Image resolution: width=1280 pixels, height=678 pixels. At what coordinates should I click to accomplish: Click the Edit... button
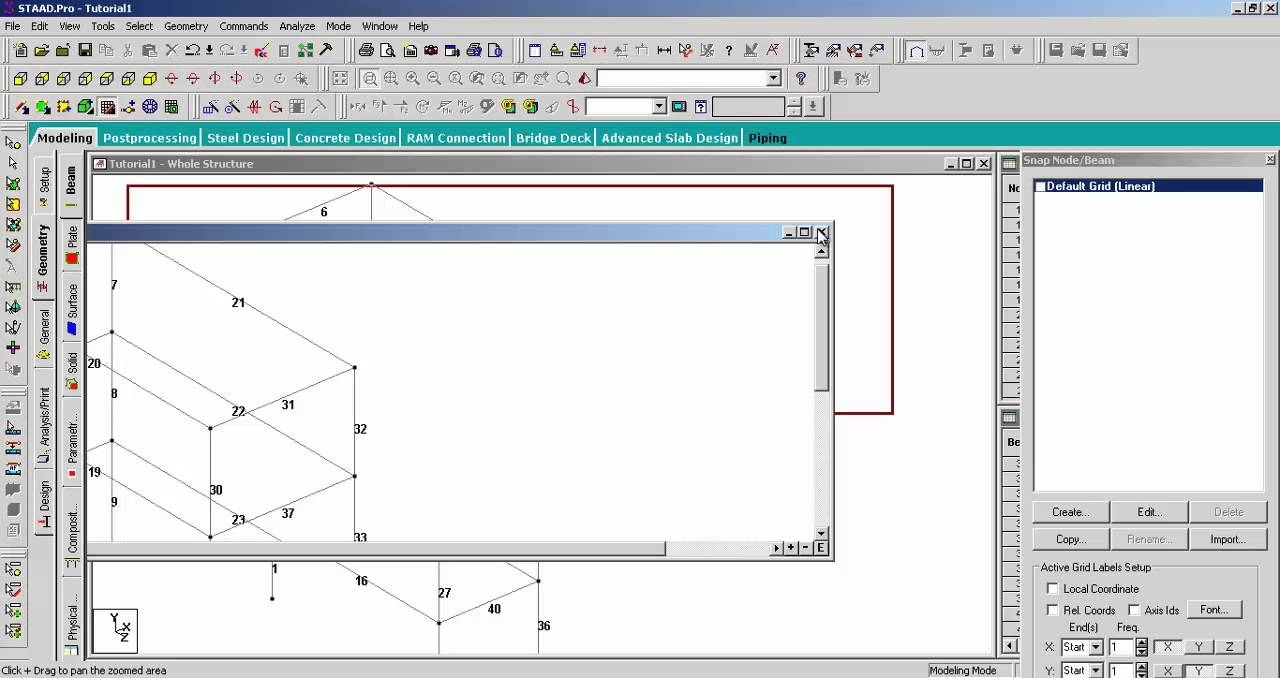pyautogui.click(x=1149, y=512)
